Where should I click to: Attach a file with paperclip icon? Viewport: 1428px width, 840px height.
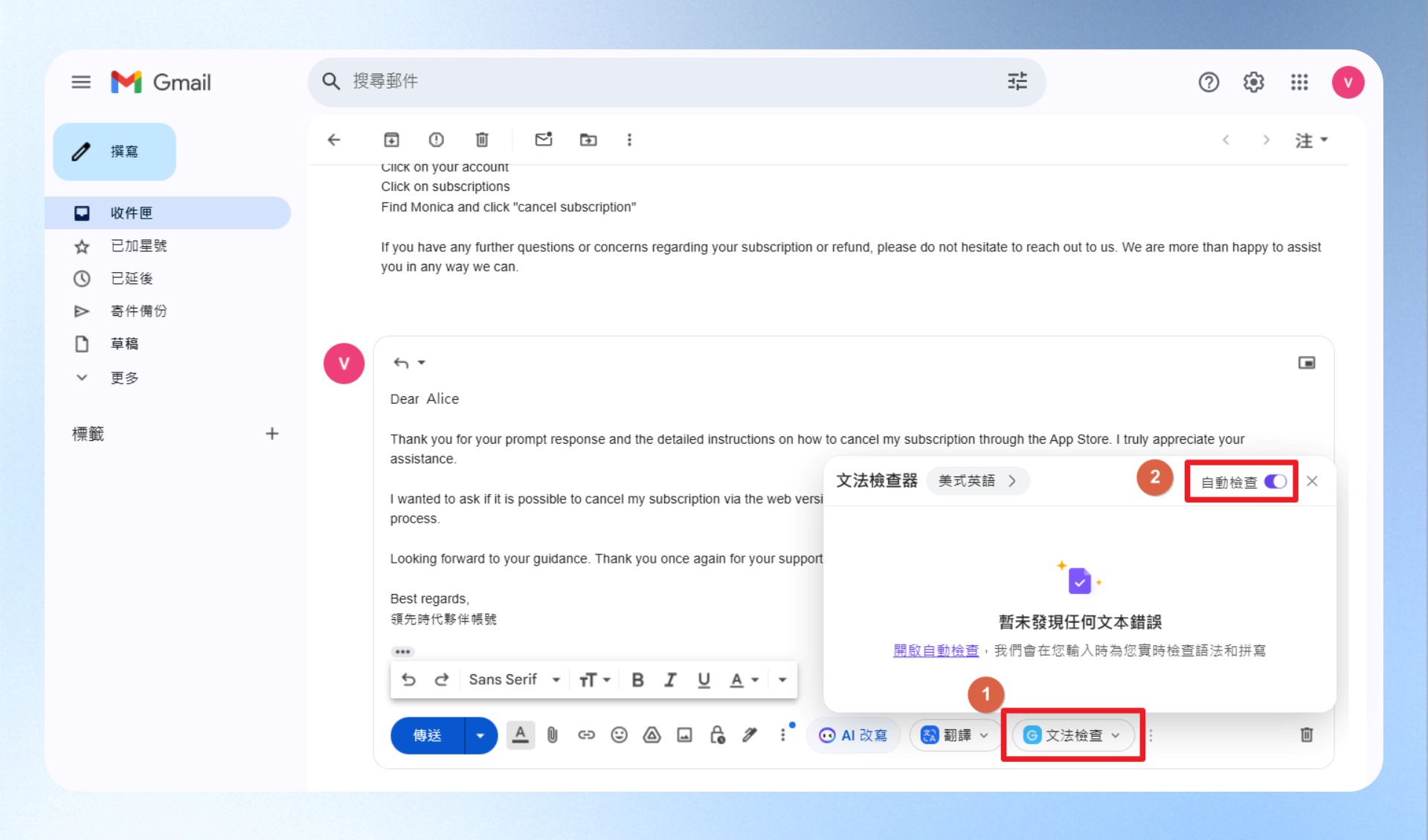click(x=553, y=735)
